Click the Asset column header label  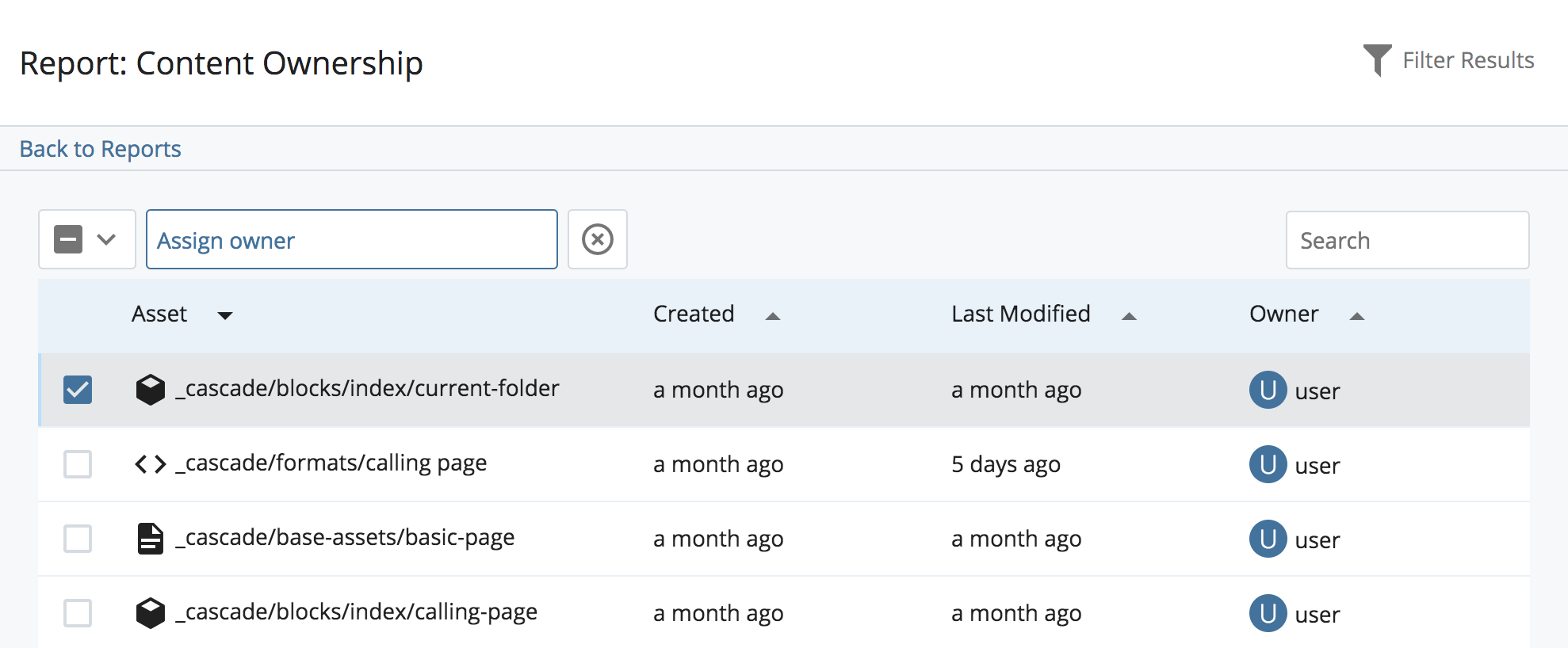159,314
